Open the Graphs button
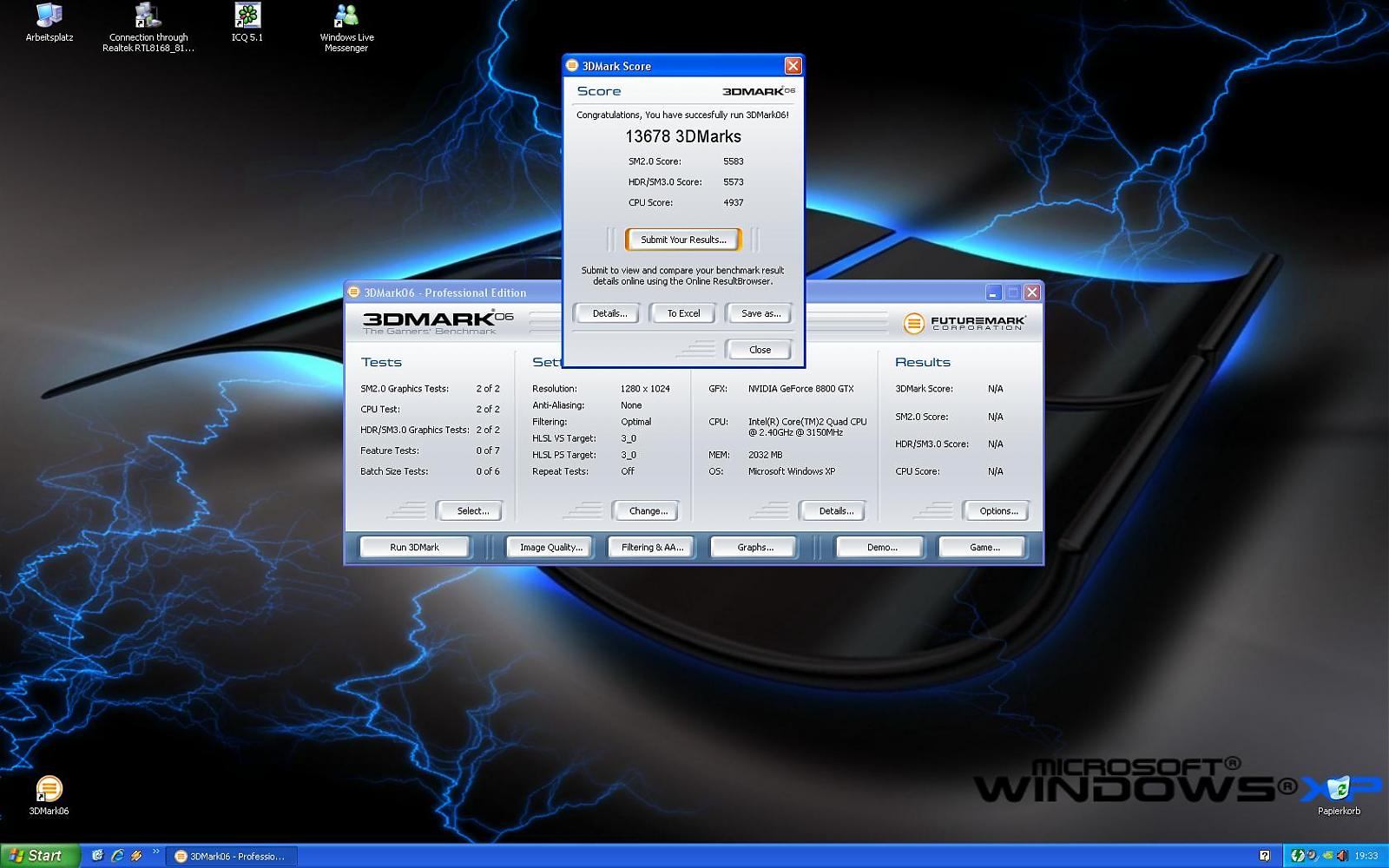The height and width of the screenshot is (868, 1389). 755,548
